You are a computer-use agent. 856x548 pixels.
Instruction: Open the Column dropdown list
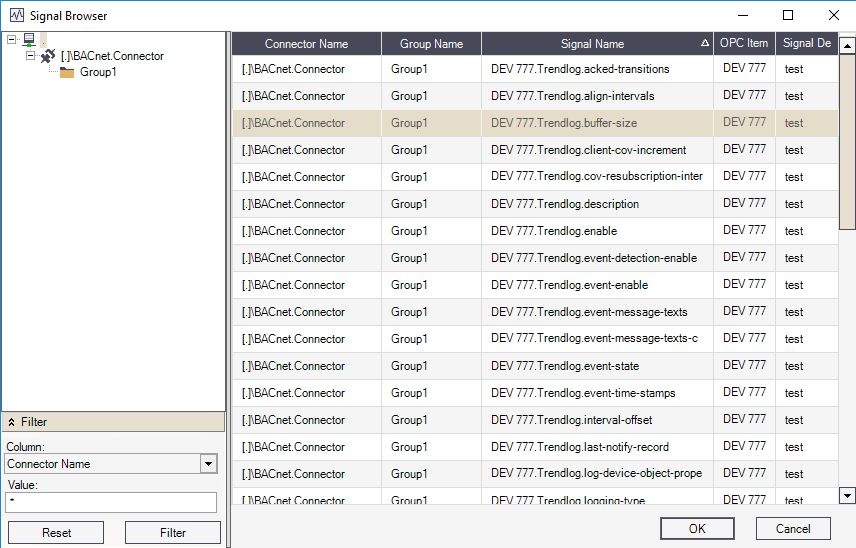coord(208,464)
